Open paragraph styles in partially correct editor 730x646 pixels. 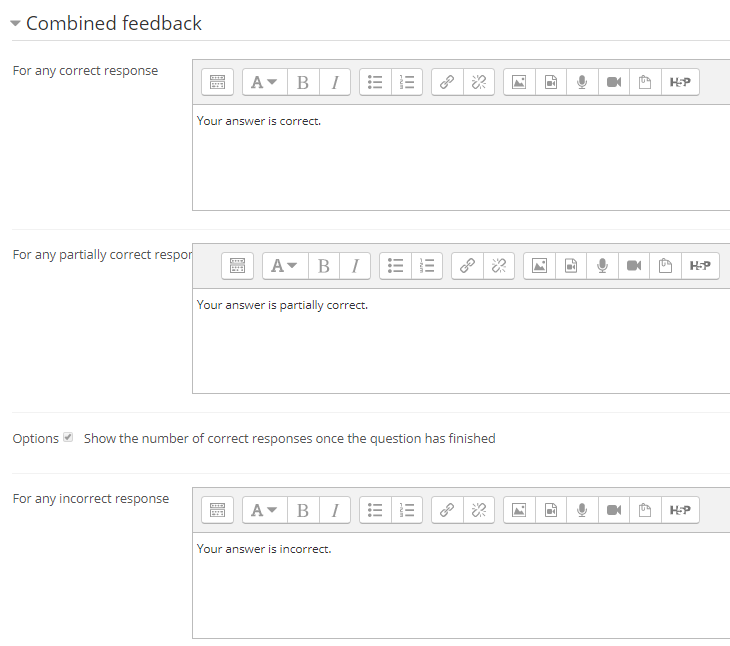click(x=285, y=266)
